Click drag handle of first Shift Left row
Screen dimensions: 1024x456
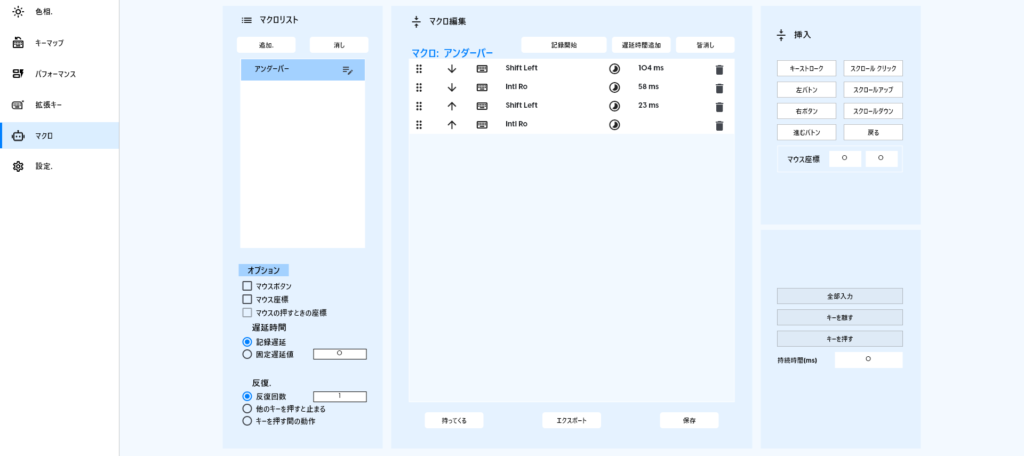(419, 69)
